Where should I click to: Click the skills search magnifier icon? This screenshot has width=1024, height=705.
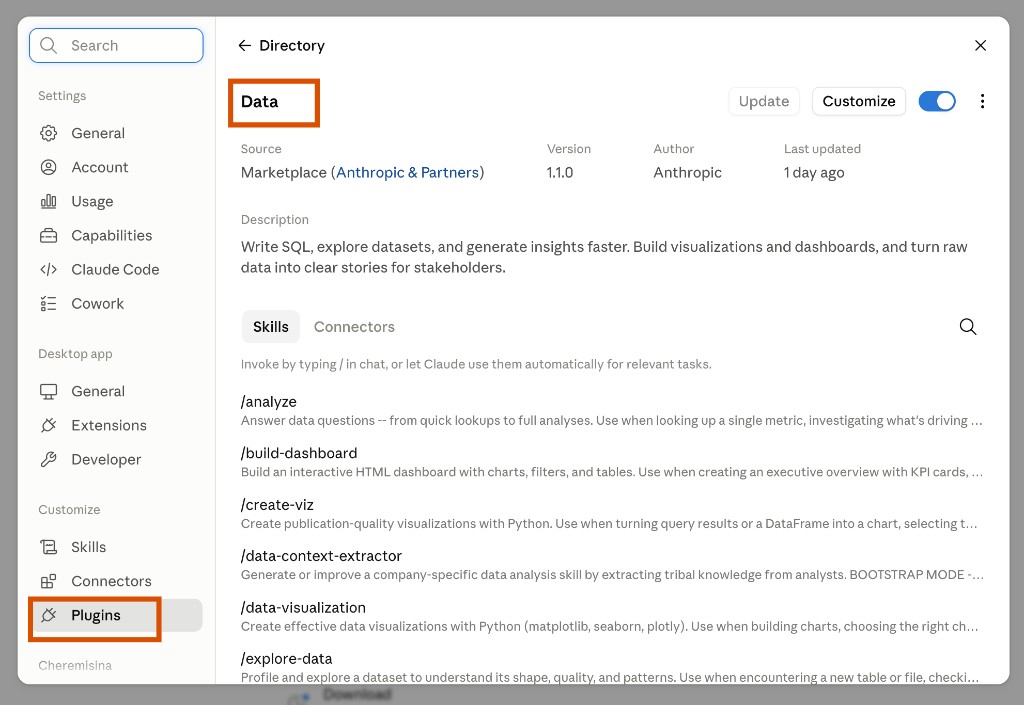point(967,326)
